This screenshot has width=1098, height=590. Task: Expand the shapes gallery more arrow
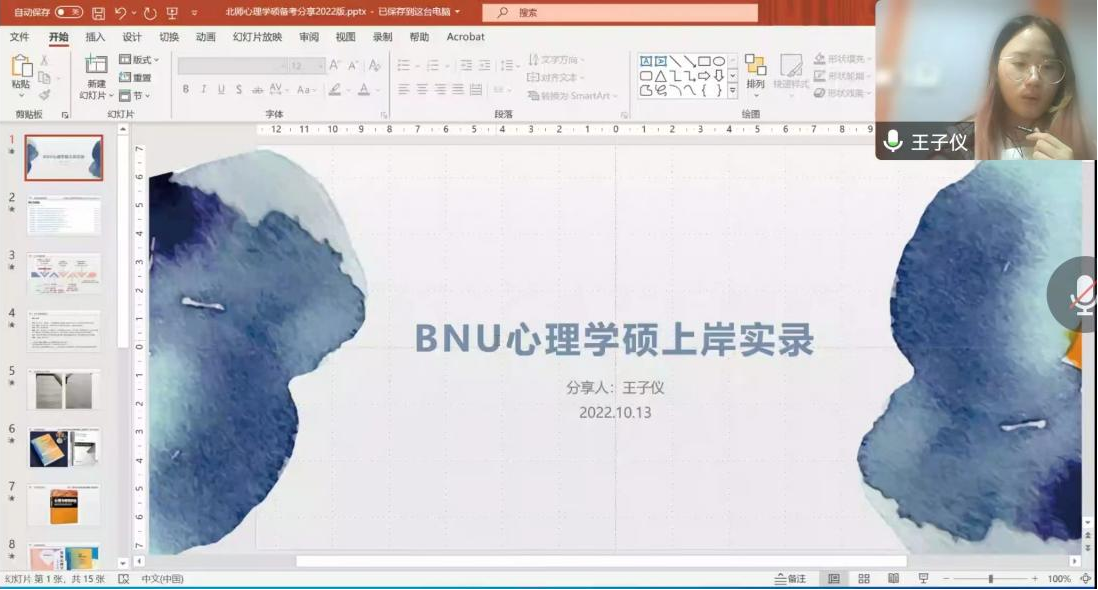tap(732, 91)
